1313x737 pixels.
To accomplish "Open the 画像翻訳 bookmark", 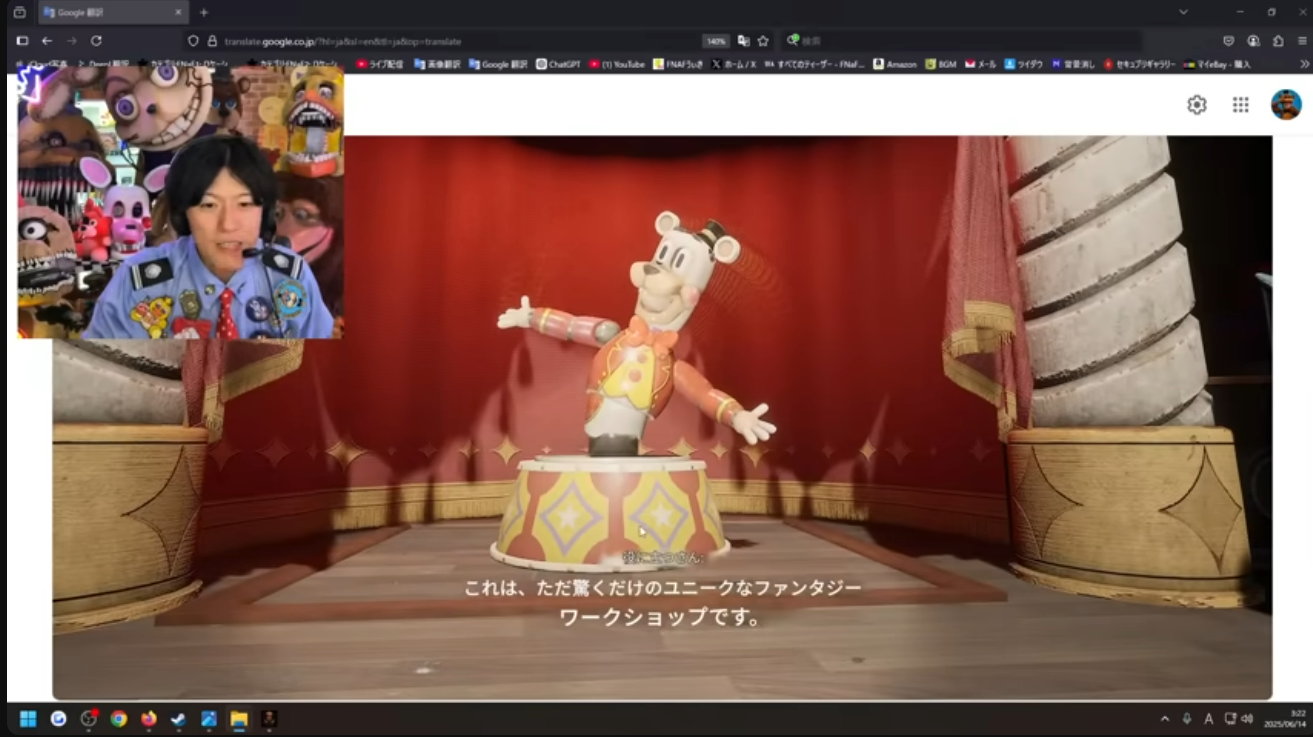I will tap(436, 64).
